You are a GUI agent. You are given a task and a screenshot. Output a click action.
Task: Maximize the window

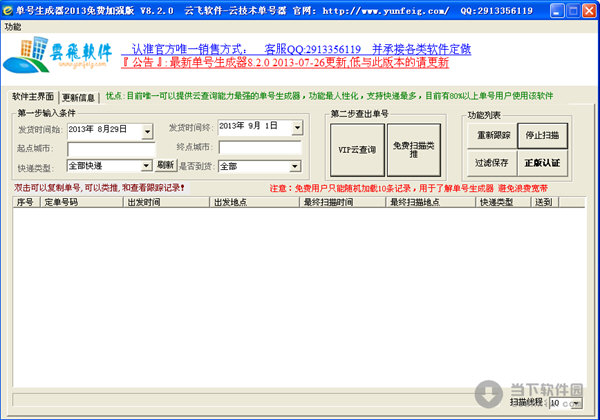coord(573,11)
